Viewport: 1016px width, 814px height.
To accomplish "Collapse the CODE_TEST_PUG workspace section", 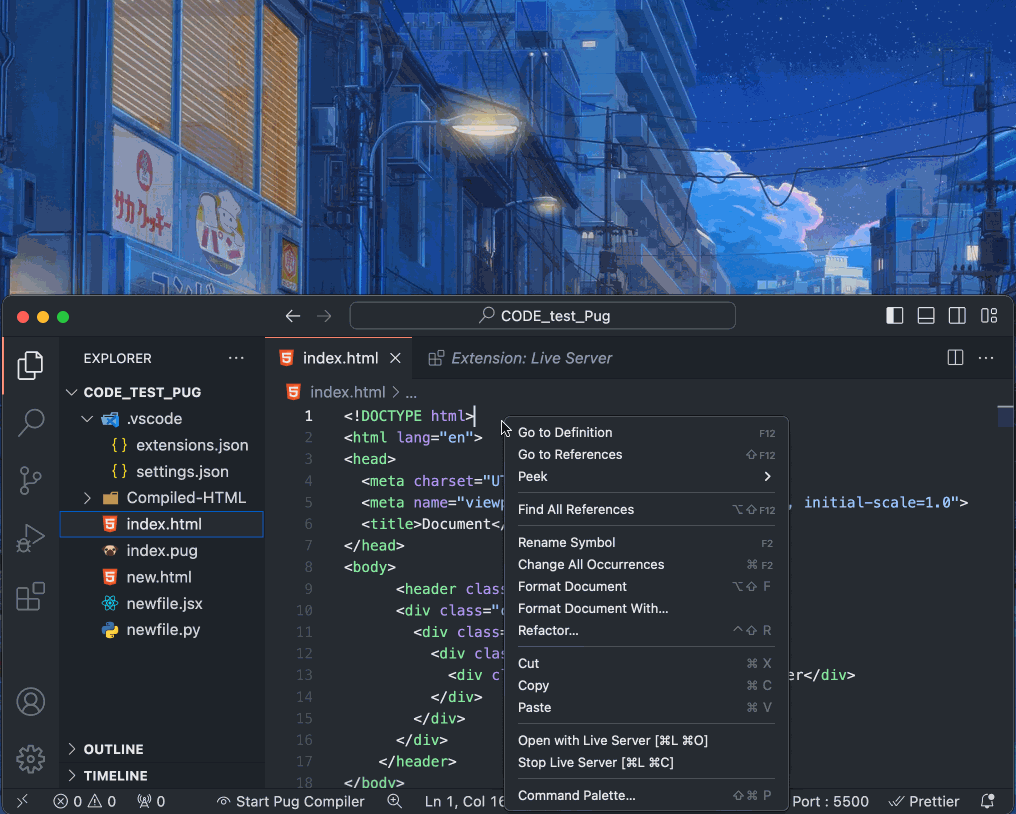I will click(72, 392).
